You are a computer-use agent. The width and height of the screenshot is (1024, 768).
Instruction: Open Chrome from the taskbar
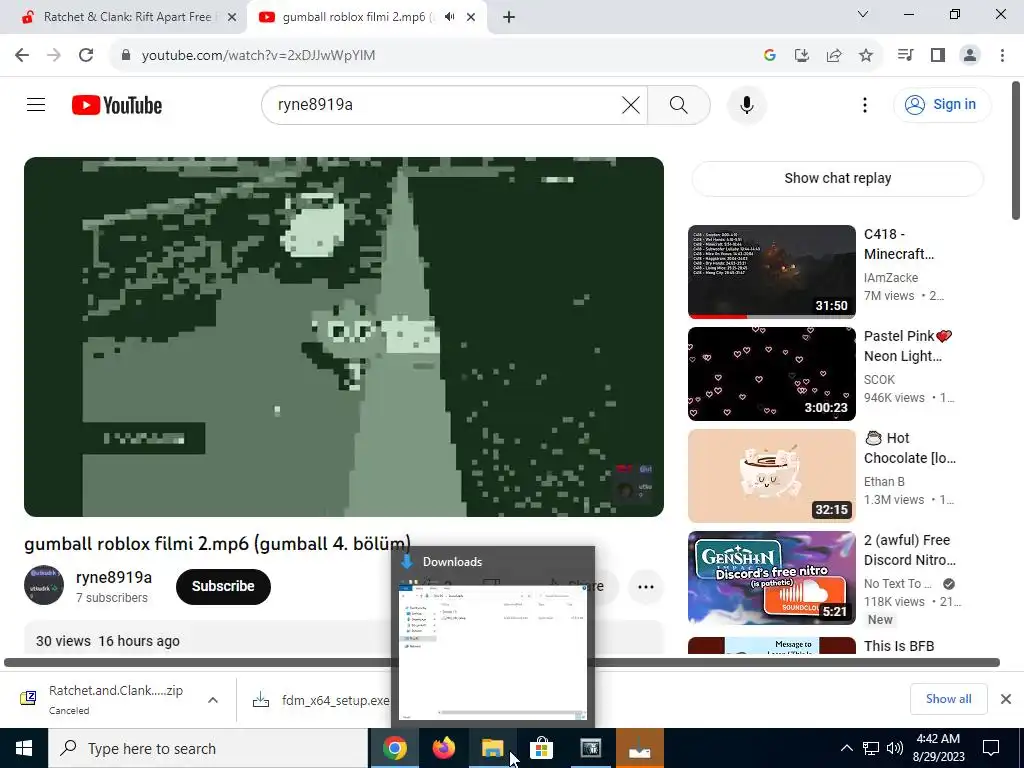394,748
